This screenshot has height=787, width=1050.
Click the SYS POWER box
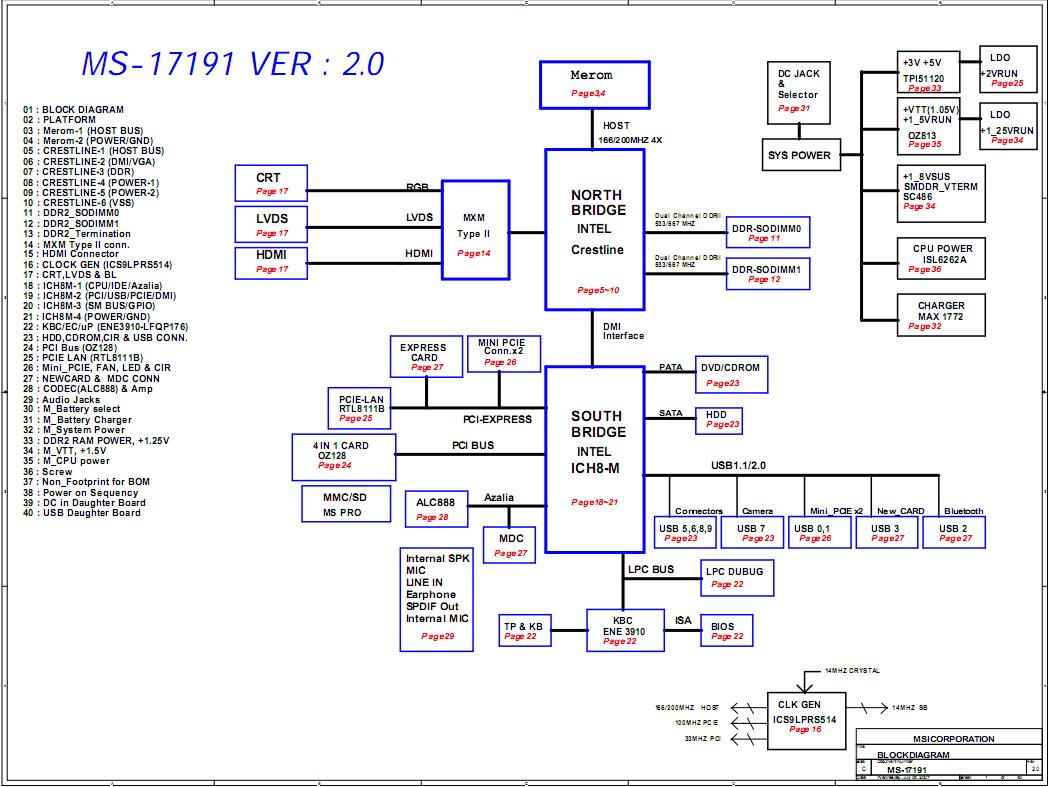801,155
